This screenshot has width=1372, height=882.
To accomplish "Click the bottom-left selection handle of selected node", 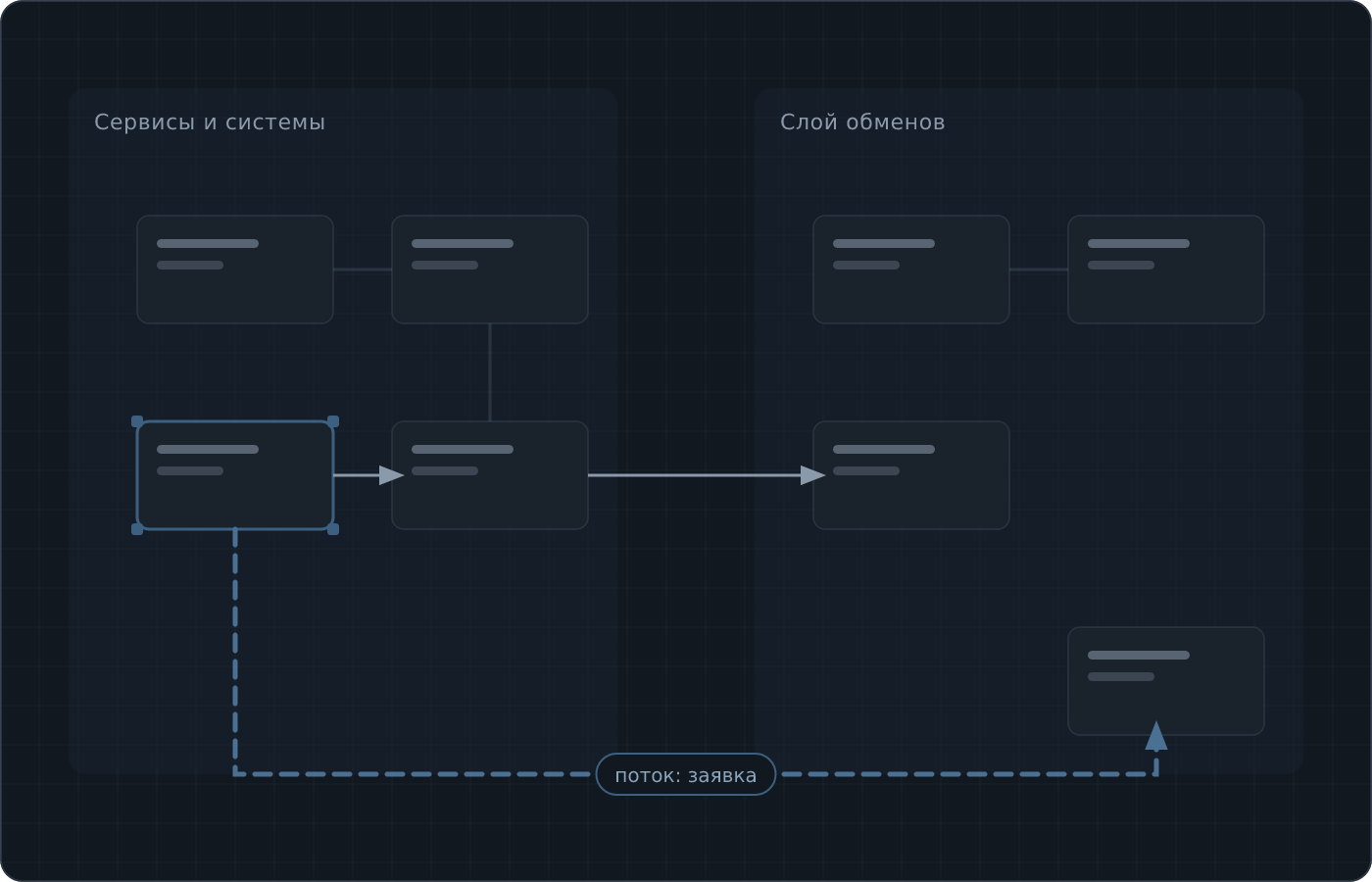I will pyautogui.click(x=137, y=529).
